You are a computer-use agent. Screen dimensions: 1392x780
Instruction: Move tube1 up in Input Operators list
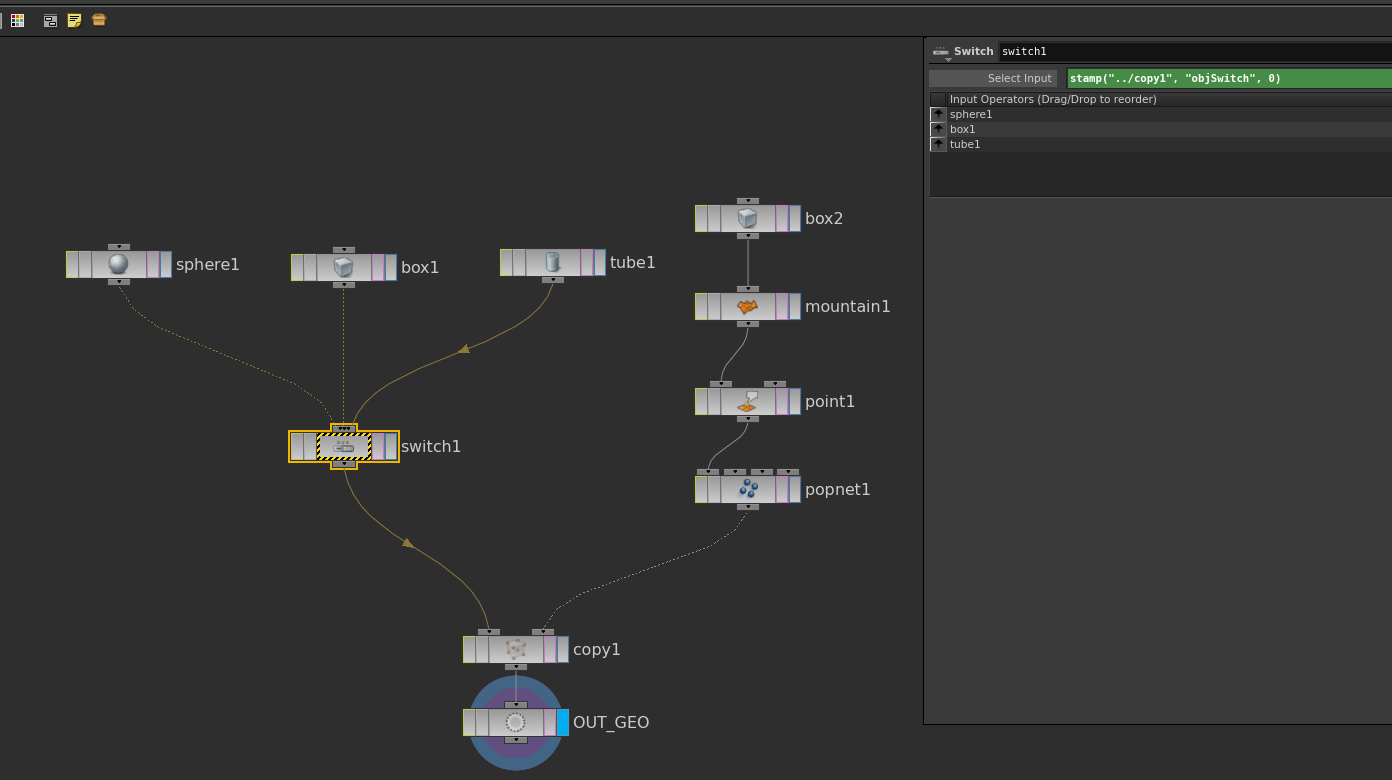938,144
